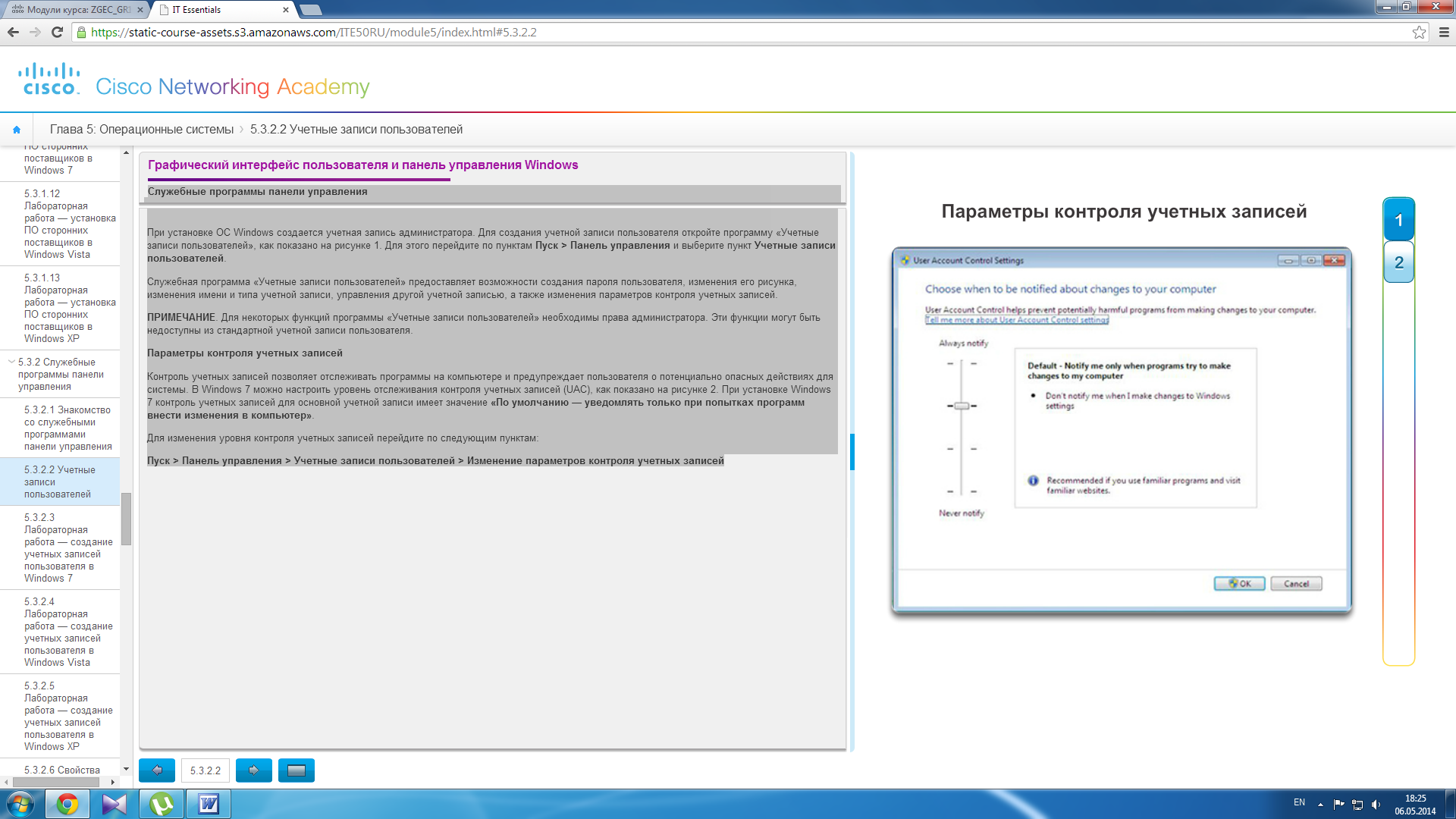Image resolution: width=1456 pixels, height=819 pixels.
Task: Click the address bar URL
Action: (x=313, y=32)
